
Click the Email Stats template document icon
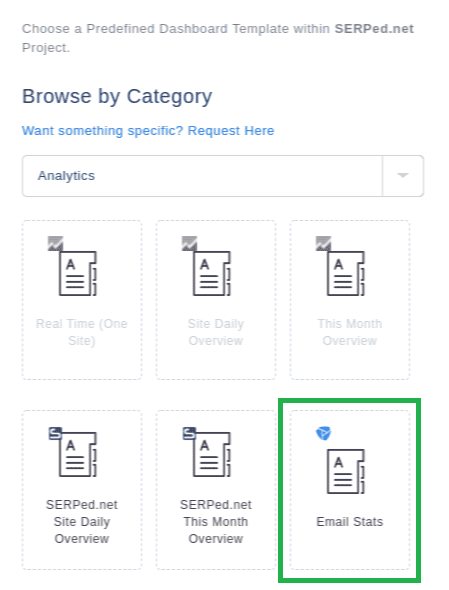(346, 471)
